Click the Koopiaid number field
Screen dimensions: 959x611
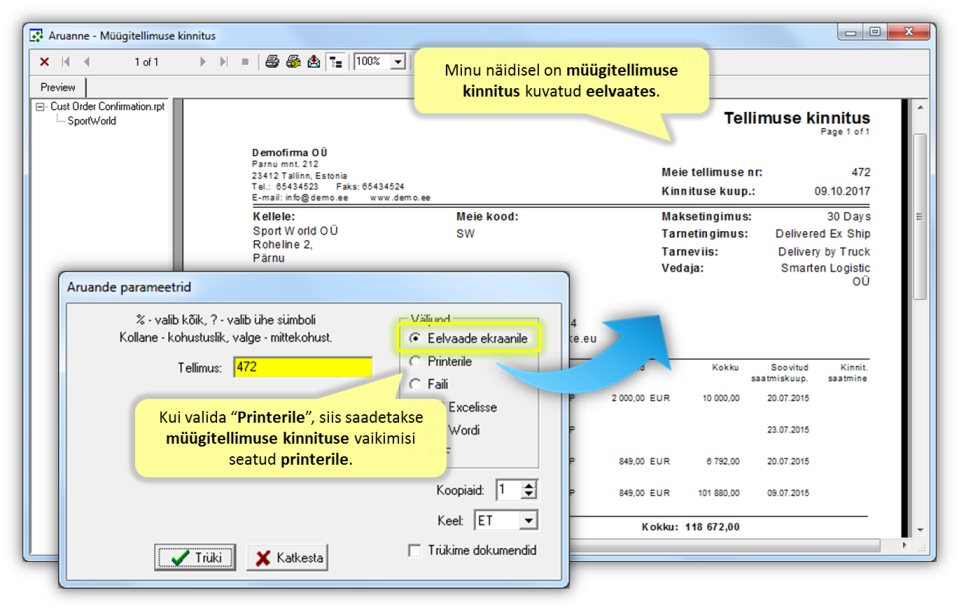point(508,490)
